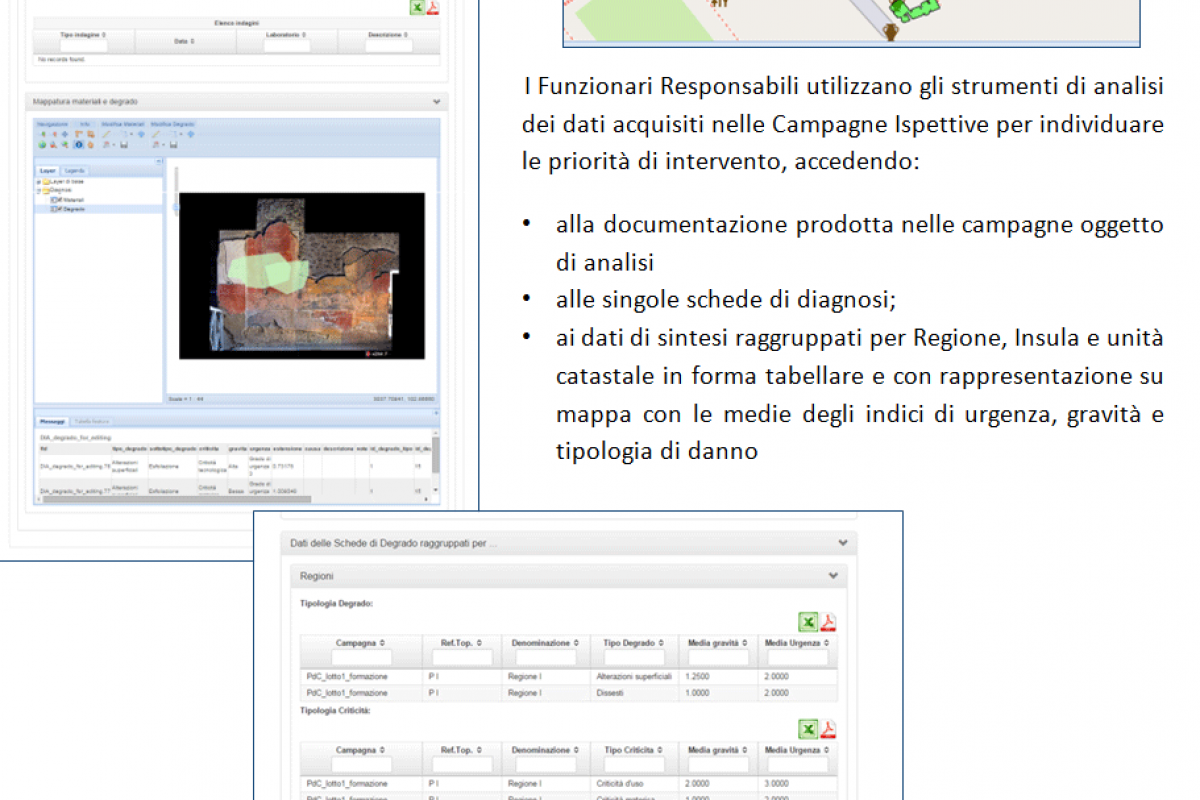Open the Messaggi tab

50,422
